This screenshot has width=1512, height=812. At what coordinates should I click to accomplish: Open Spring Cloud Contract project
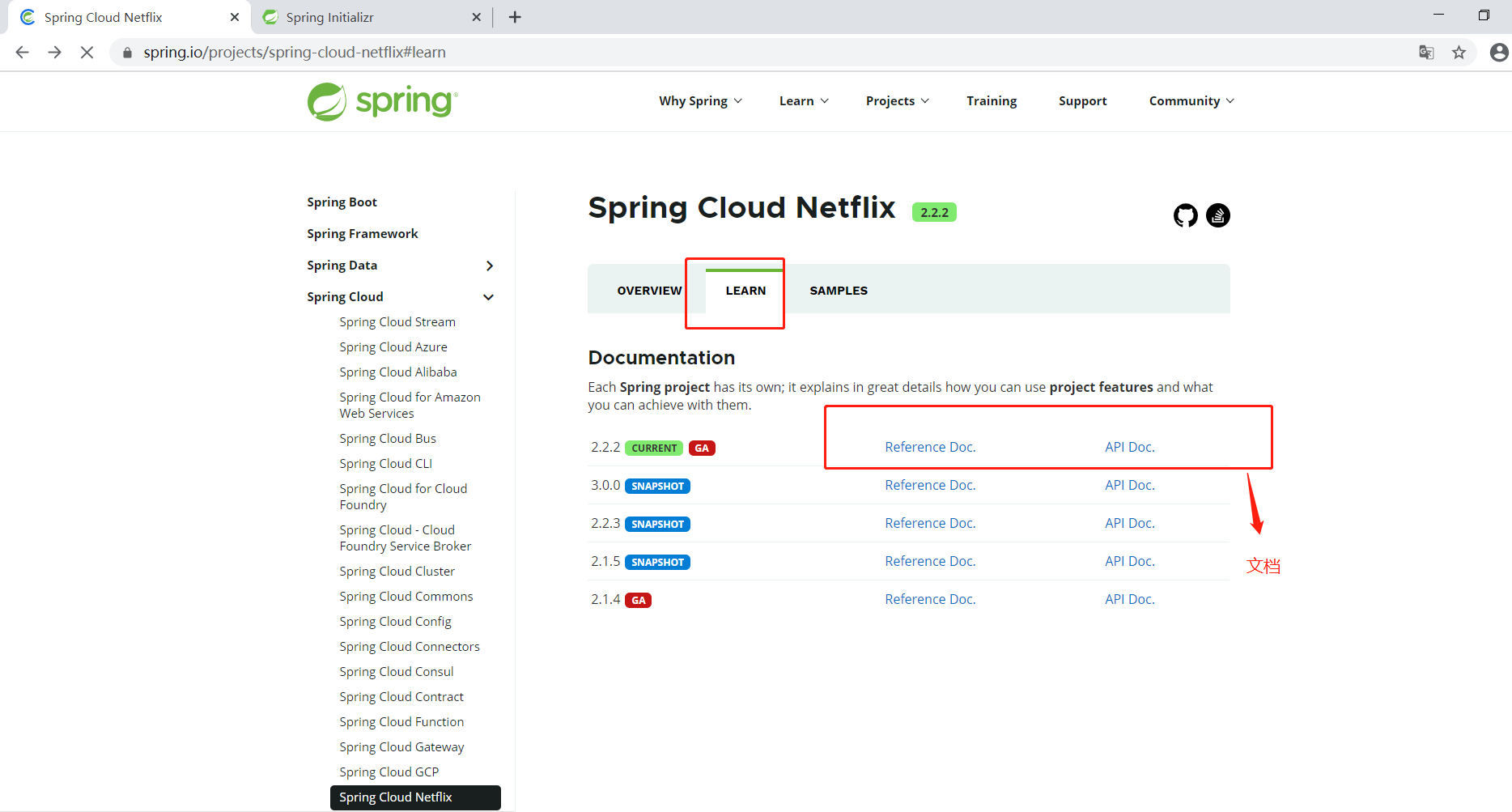401,697
